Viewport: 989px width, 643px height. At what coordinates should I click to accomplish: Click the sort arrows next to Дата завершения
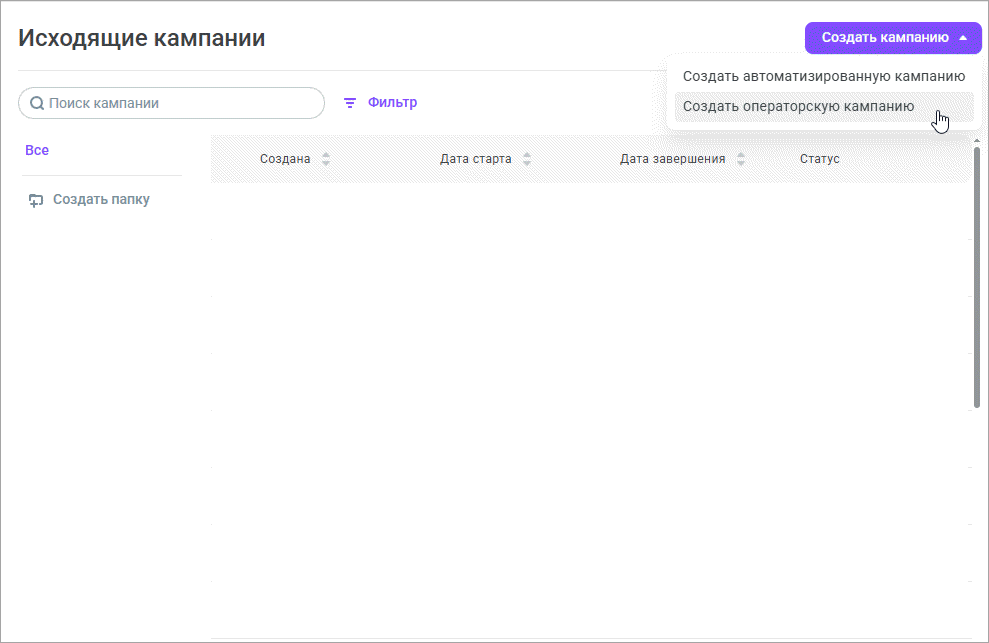point(741,159)
